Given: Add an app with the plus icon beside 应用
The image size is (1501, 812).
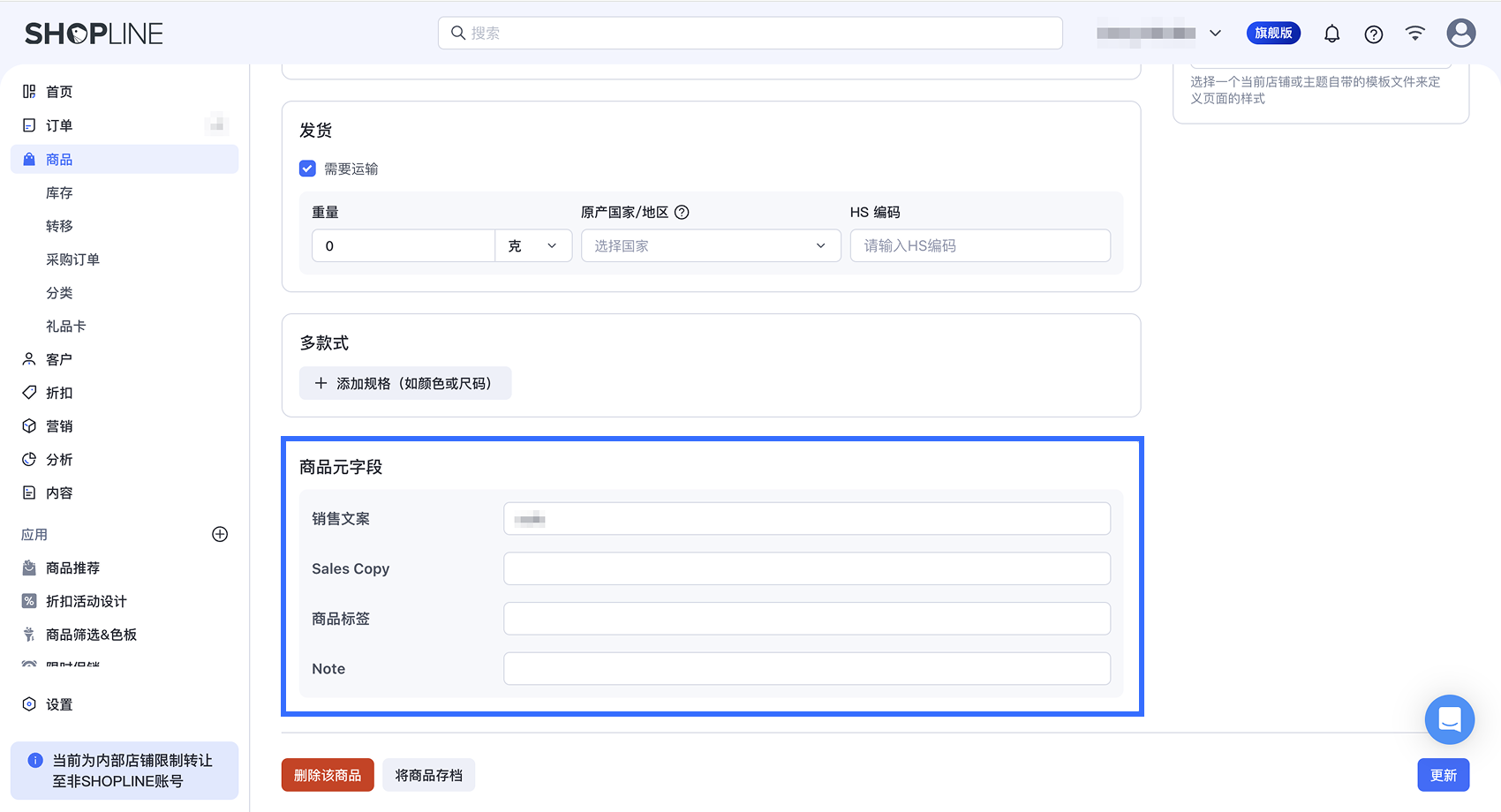Looking at the screenshot, I should point(220,534).
